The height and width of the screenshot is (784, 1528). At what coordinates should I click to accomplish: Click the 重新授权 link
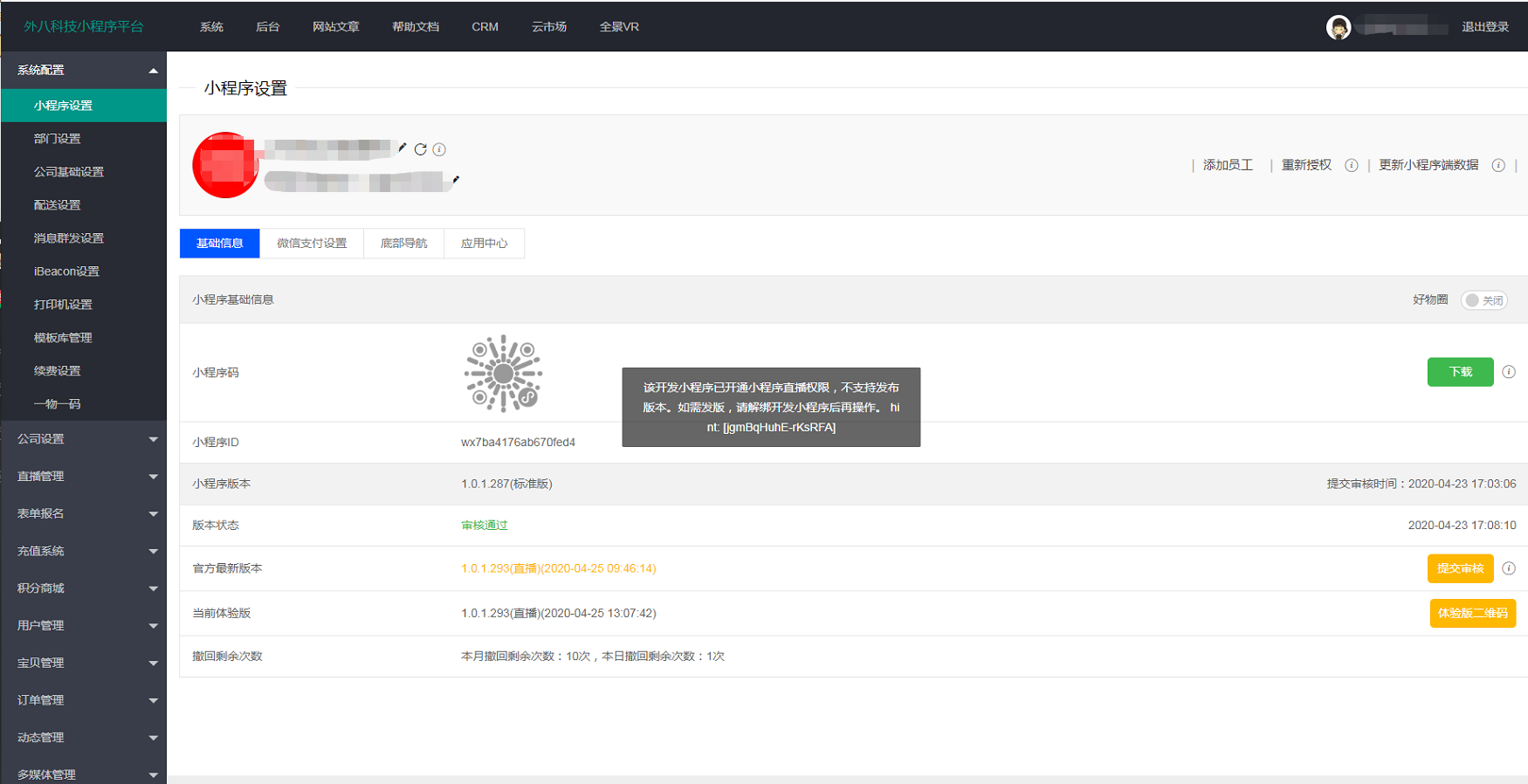pos(1306,165)
